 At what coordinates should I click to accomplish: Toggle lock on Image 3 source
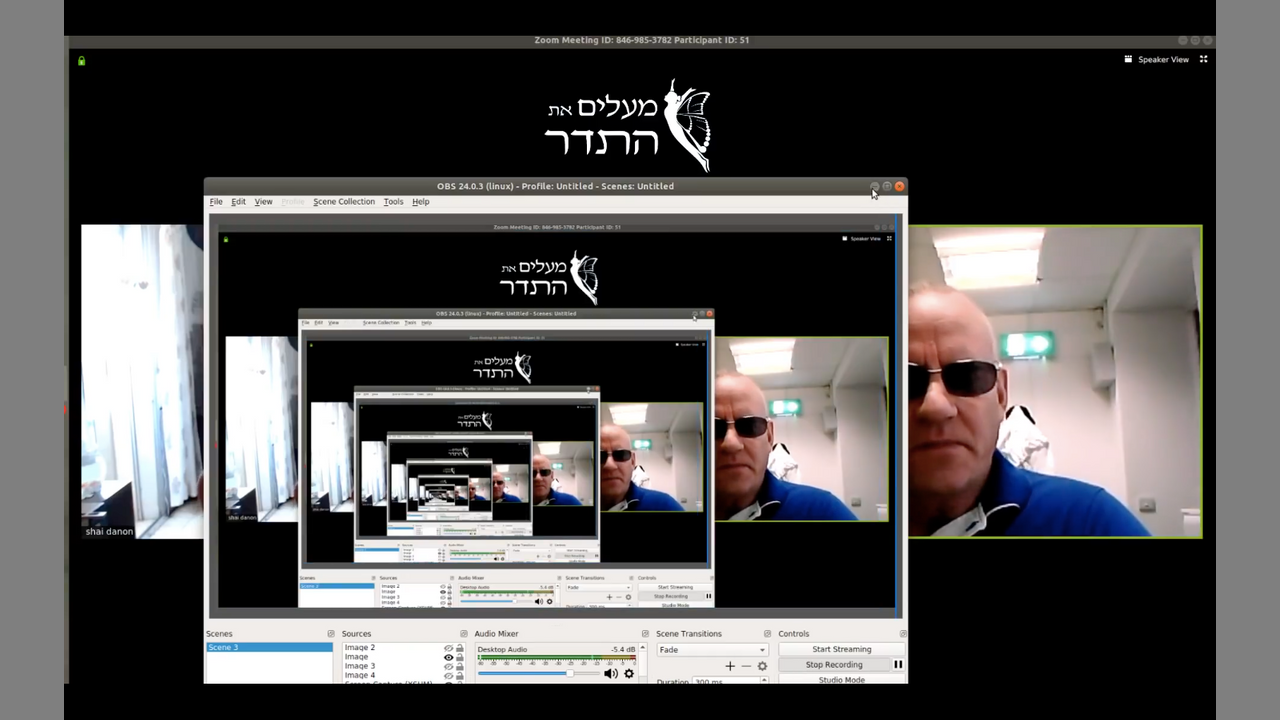tap(460, 666)
